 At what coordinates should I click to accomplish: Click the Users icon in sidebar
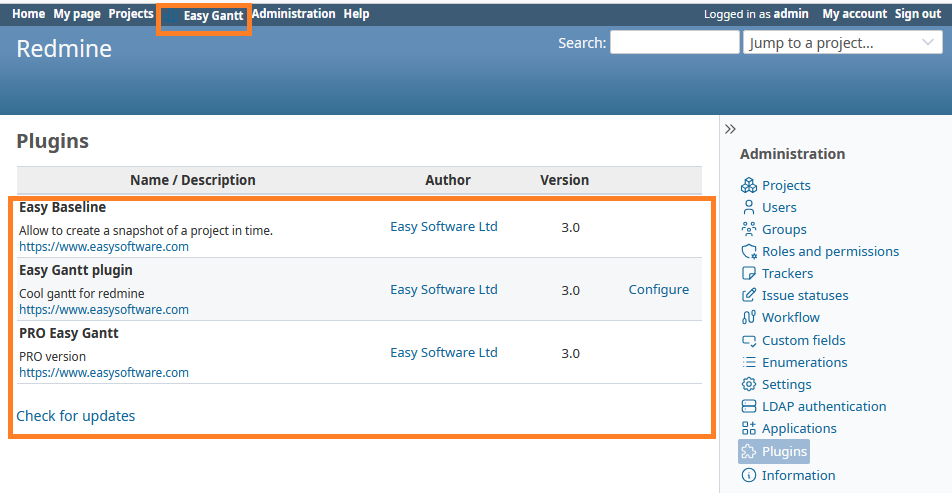click(x=749, y=208)
